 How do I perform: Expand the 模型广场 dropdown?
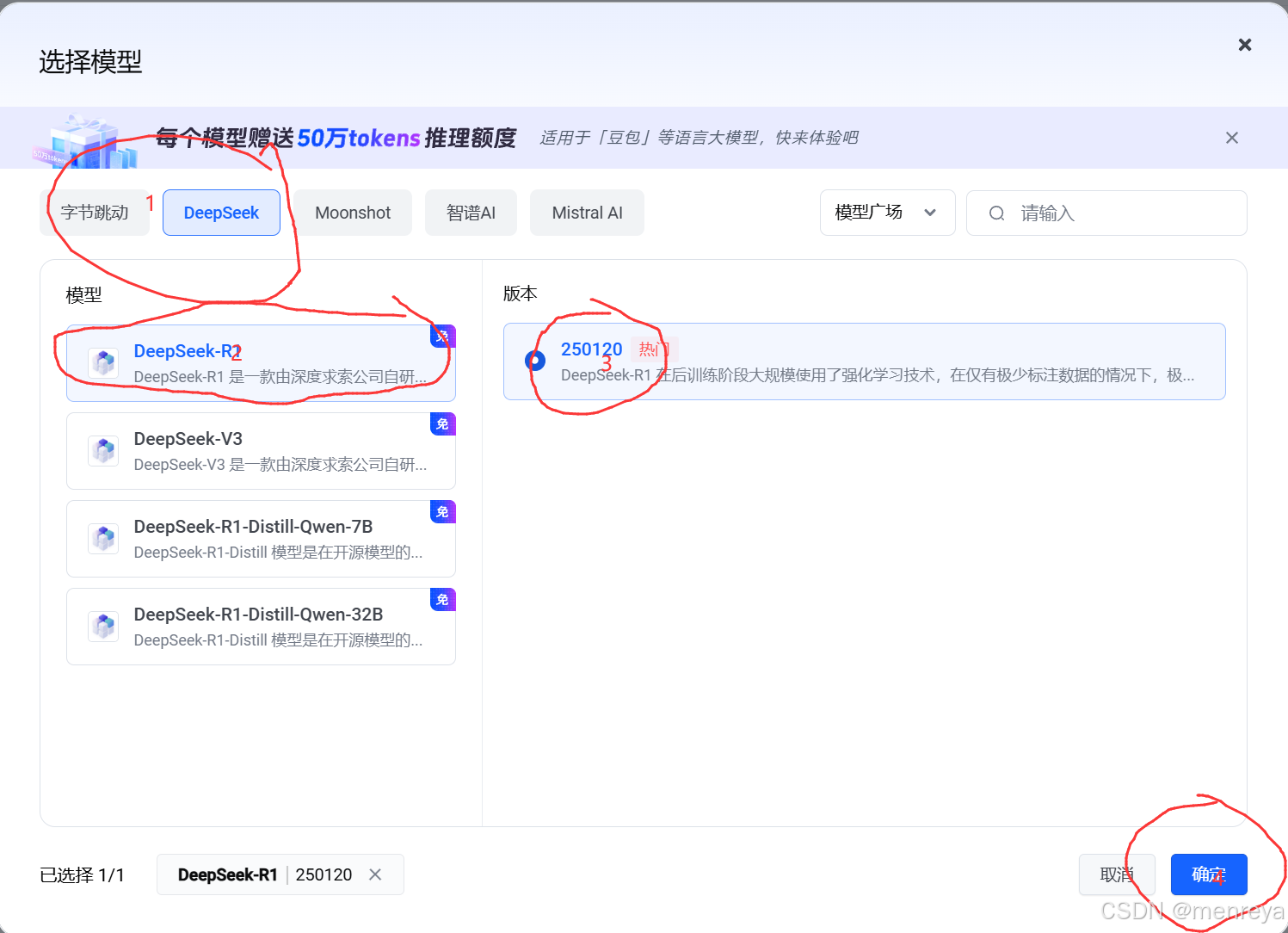pos(887,213)
